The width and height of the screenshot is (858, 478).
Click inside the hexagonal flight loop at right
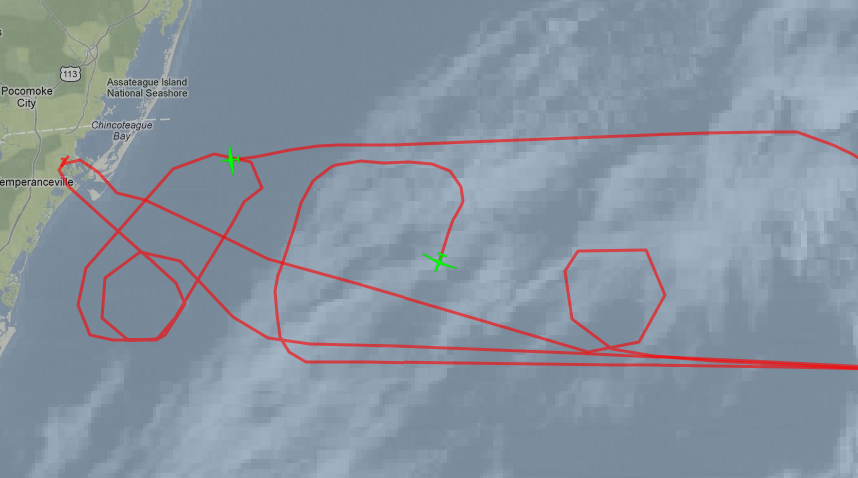click(x=614, y=298)
